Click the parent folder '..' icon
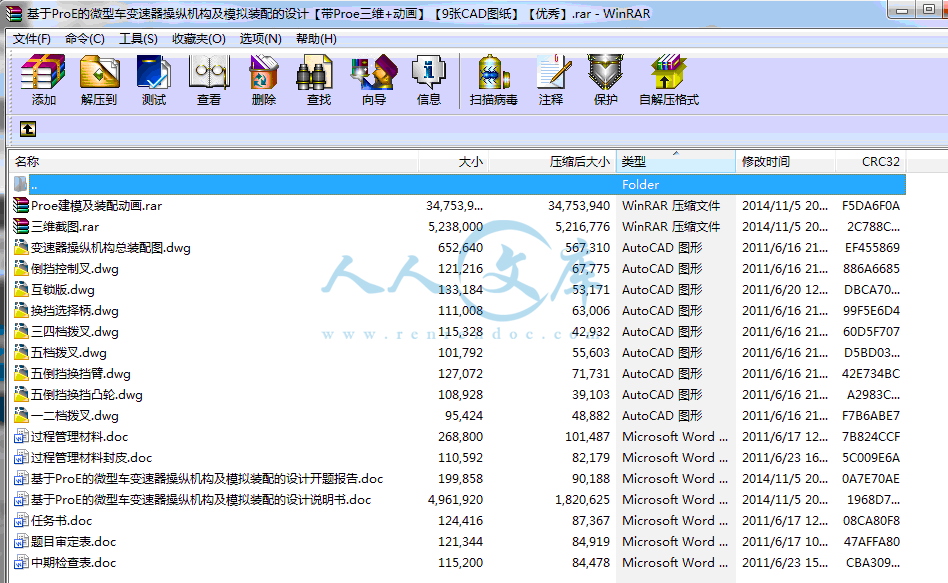948x583 pixels. (x=21, y=184)
